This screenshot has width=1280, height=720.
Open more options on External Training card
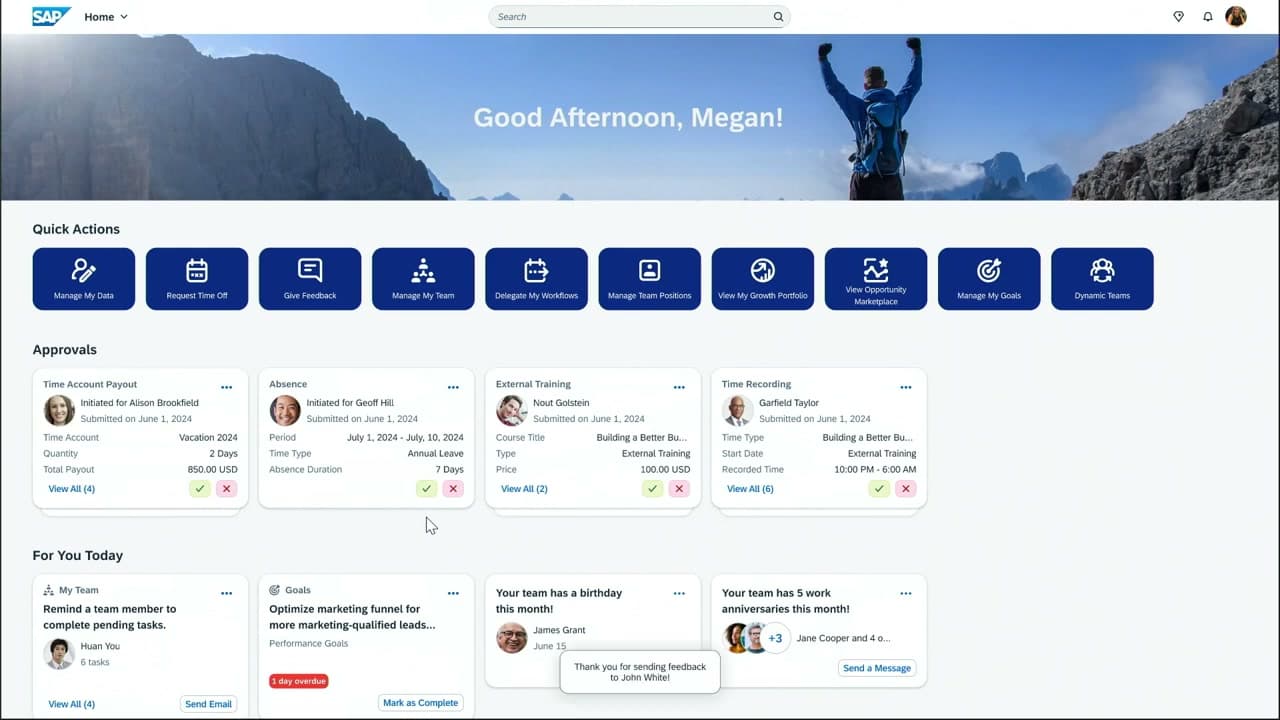(x=679, y=387)
